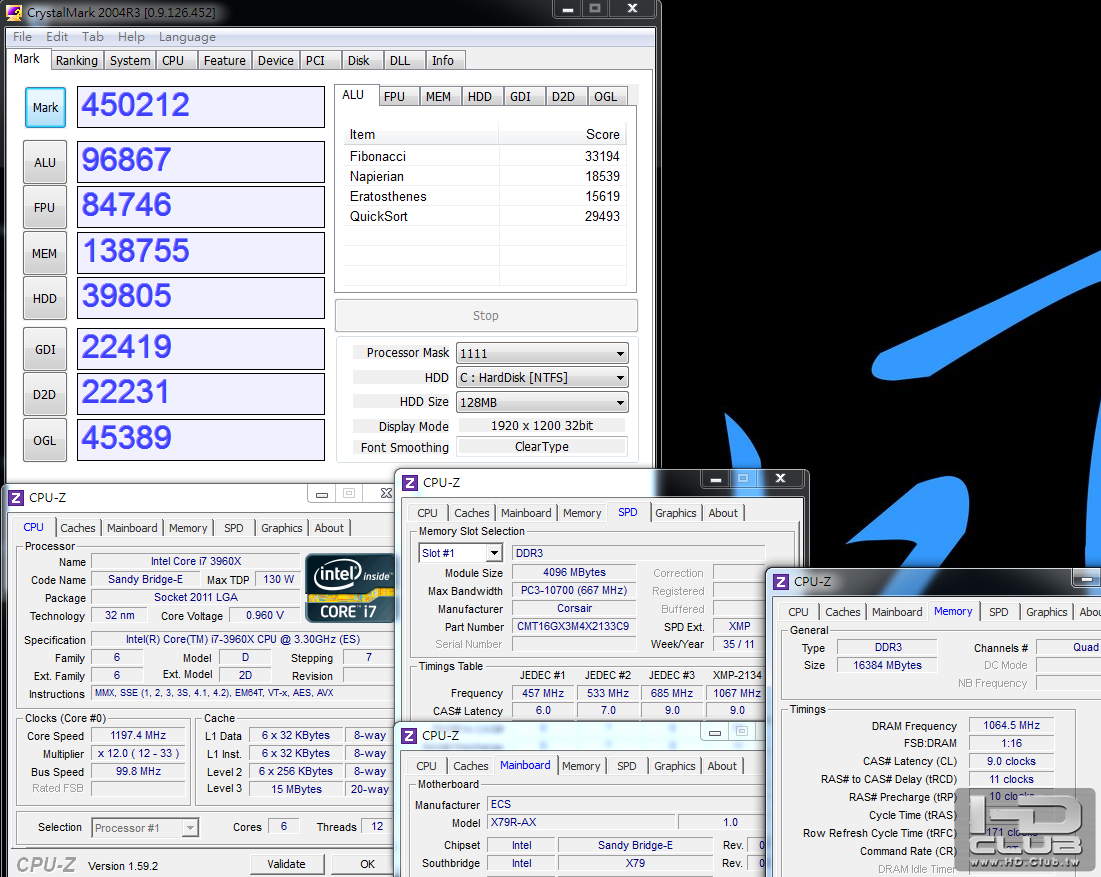Open the Processor Mask dropdown
Image resolution: width=1101 pixels, height=877 pixels.
[x=542, y=353]
